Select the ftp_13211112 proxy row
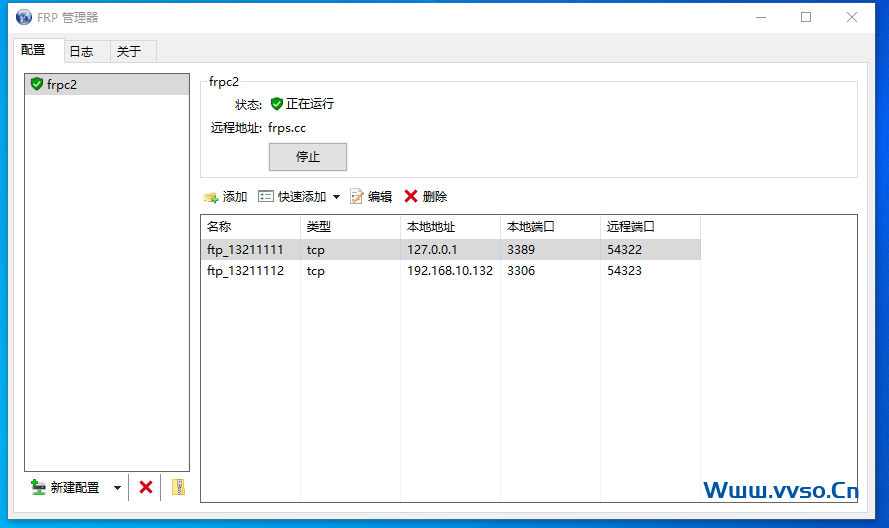 [x=451, y=271]
